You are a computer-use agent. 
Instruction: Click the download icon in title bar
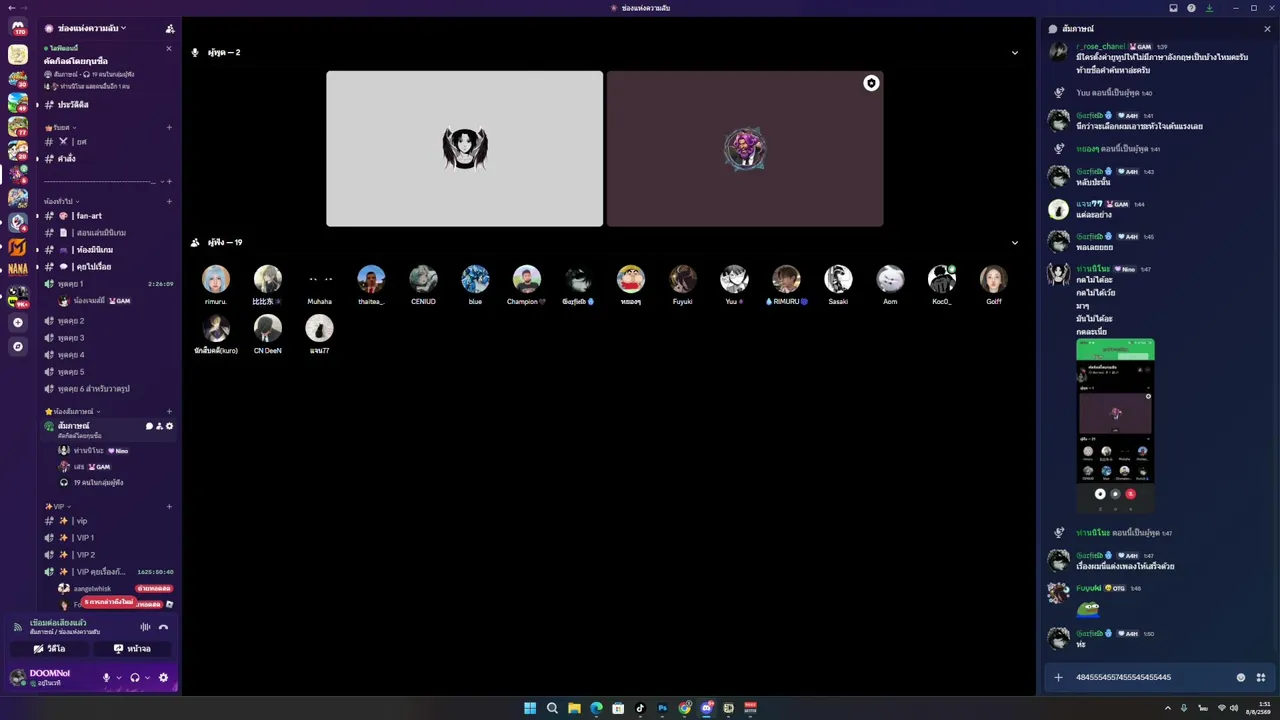coord(1209,8)
